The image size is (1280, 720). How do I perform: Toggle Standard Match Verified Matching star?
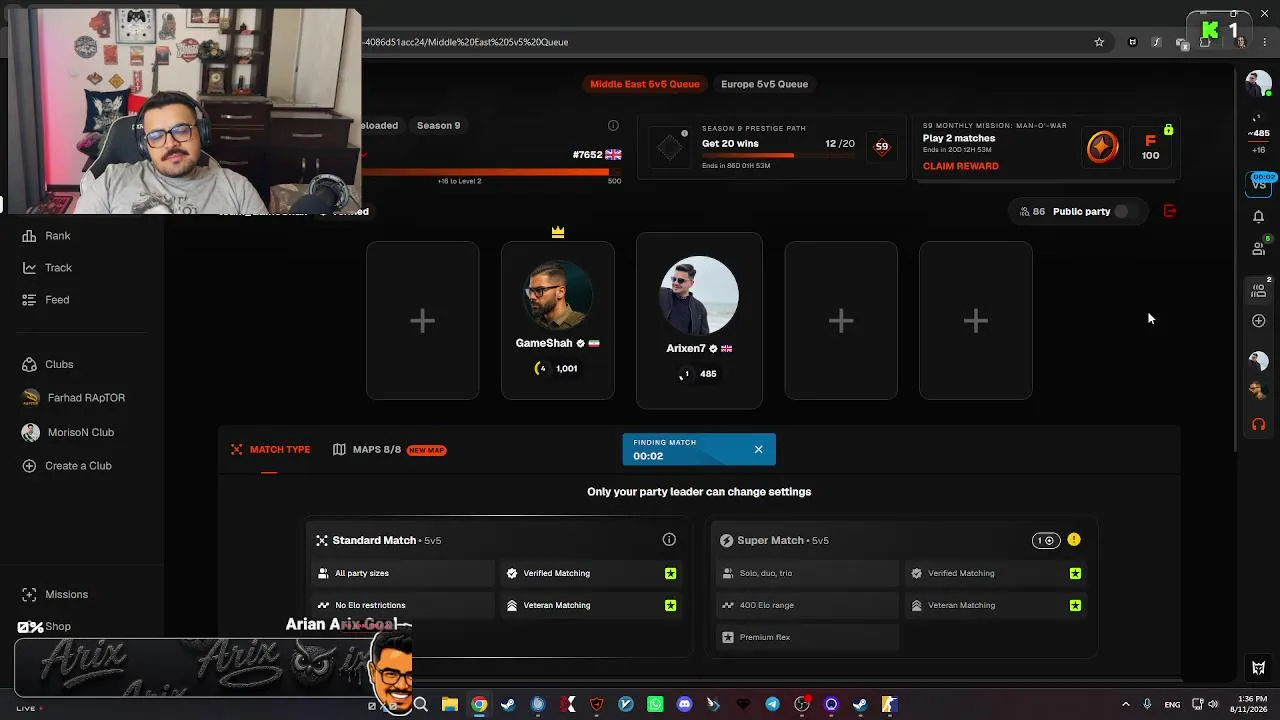click(670, 574)
